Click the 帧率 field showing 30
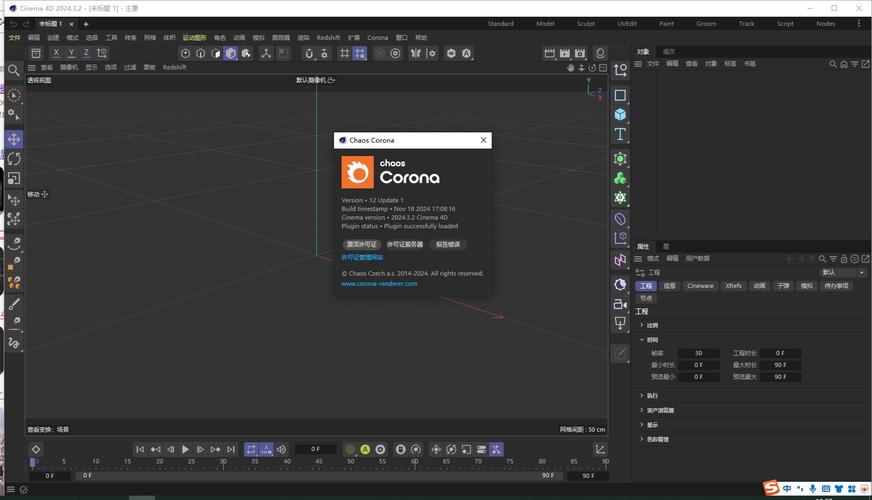 point(698,353)
